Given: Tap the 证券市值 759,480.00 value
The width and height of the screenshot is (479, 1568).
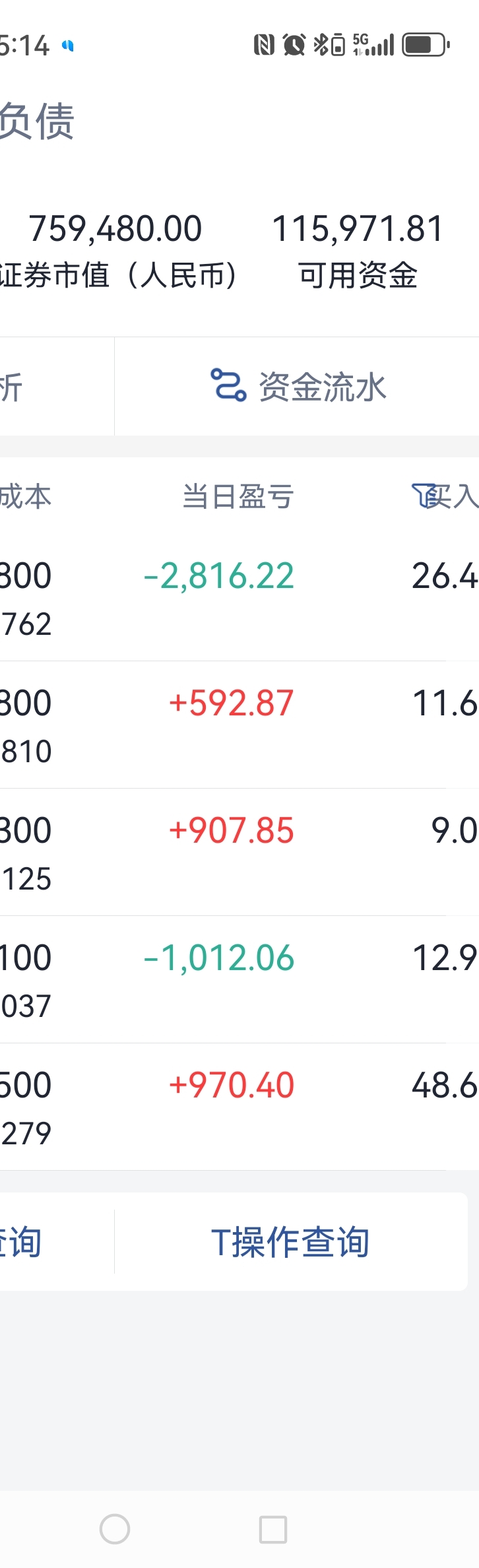Looking at the screenshot, I should pos(115,229).
